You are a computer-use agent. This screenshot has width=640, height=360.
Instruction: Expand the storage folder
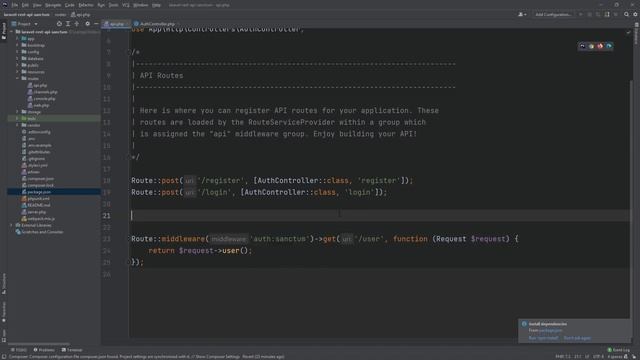(x=17, y=111)
